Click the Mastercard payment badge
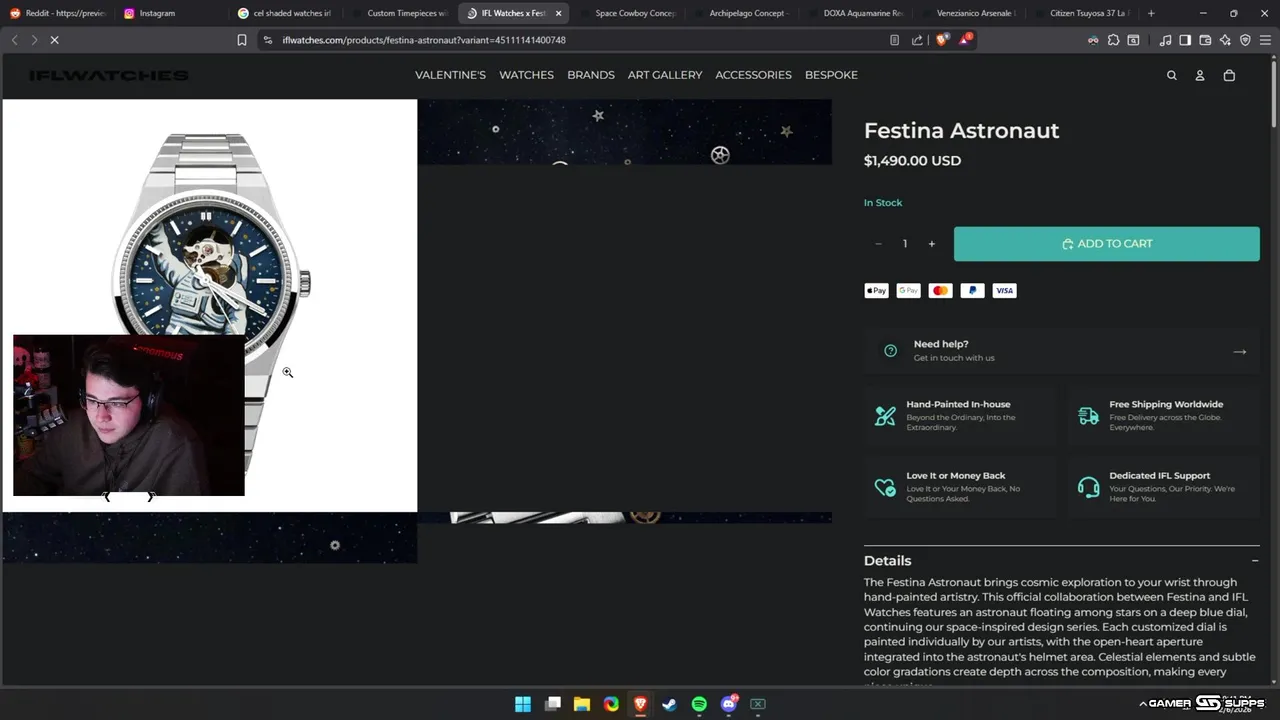This screenshot has height=720, width=1280. [940, 291]
